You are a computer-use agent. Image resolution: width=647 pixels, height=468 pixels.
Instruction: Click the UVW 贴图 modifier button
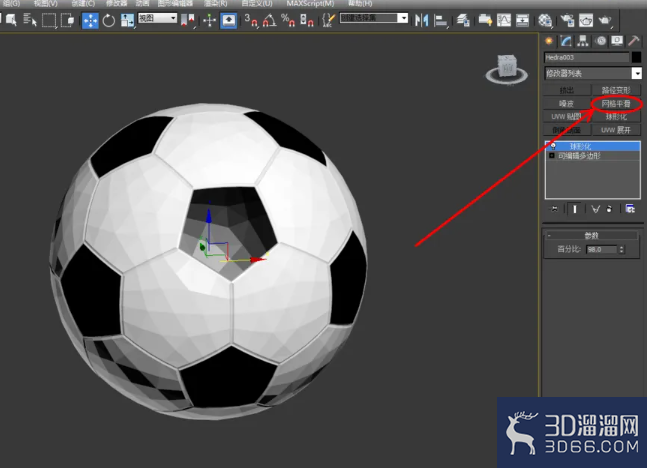[567, 117]
